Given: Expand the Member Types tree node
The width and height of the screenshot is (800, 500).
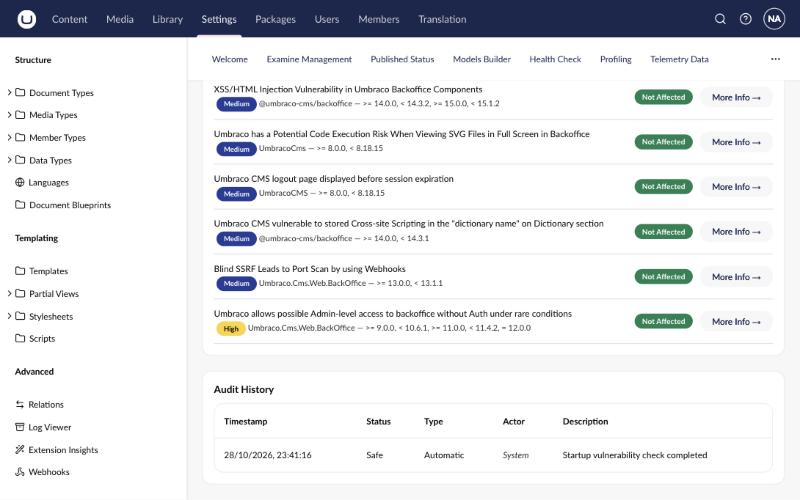Looking at the screenshot, I should (x=9, y=137).
